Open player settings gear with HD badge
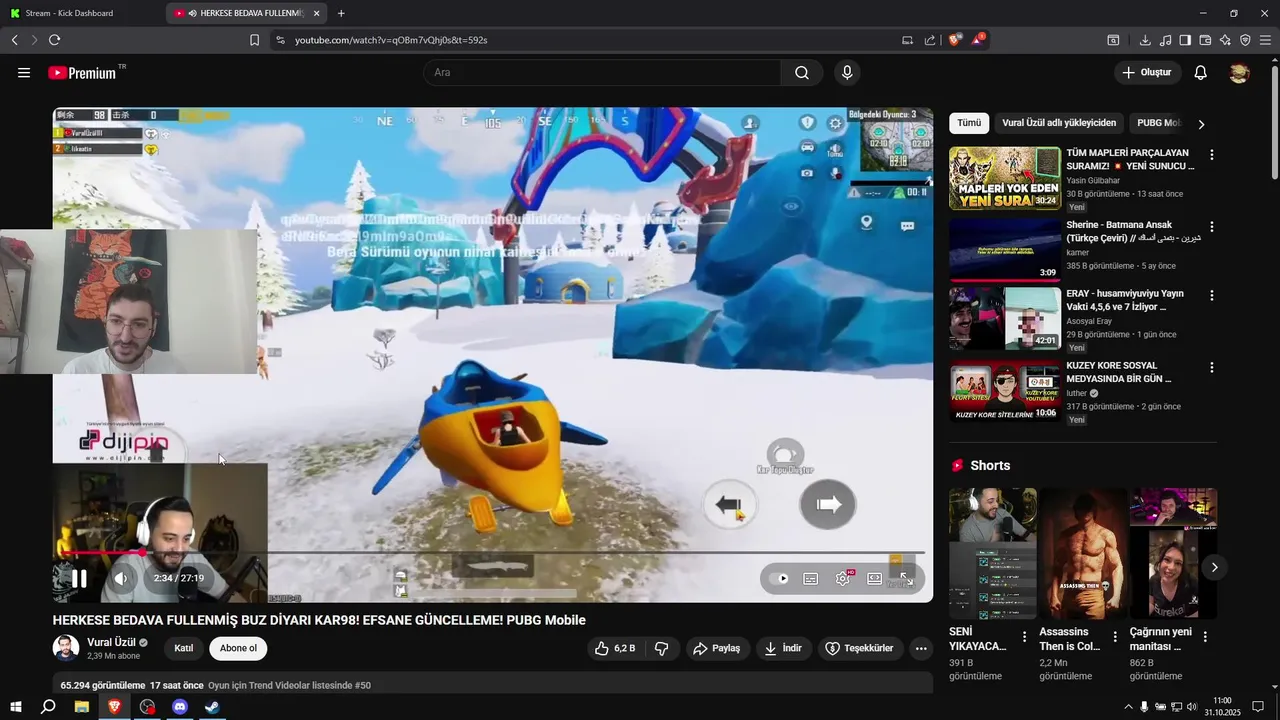 pos(843,578)
